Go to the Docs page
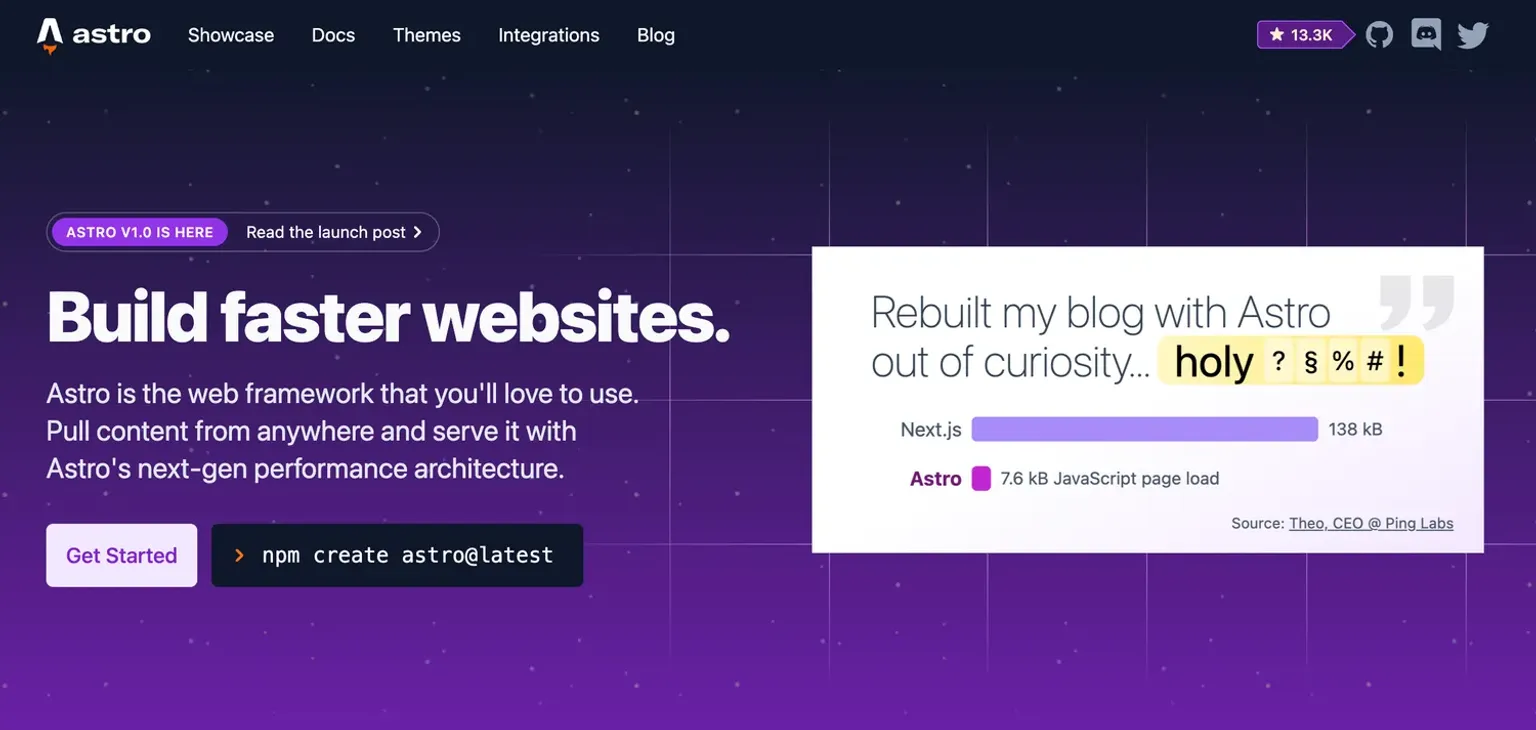Image resolution: width=1536 pixels, height=730 pixels. click(333, 35)
